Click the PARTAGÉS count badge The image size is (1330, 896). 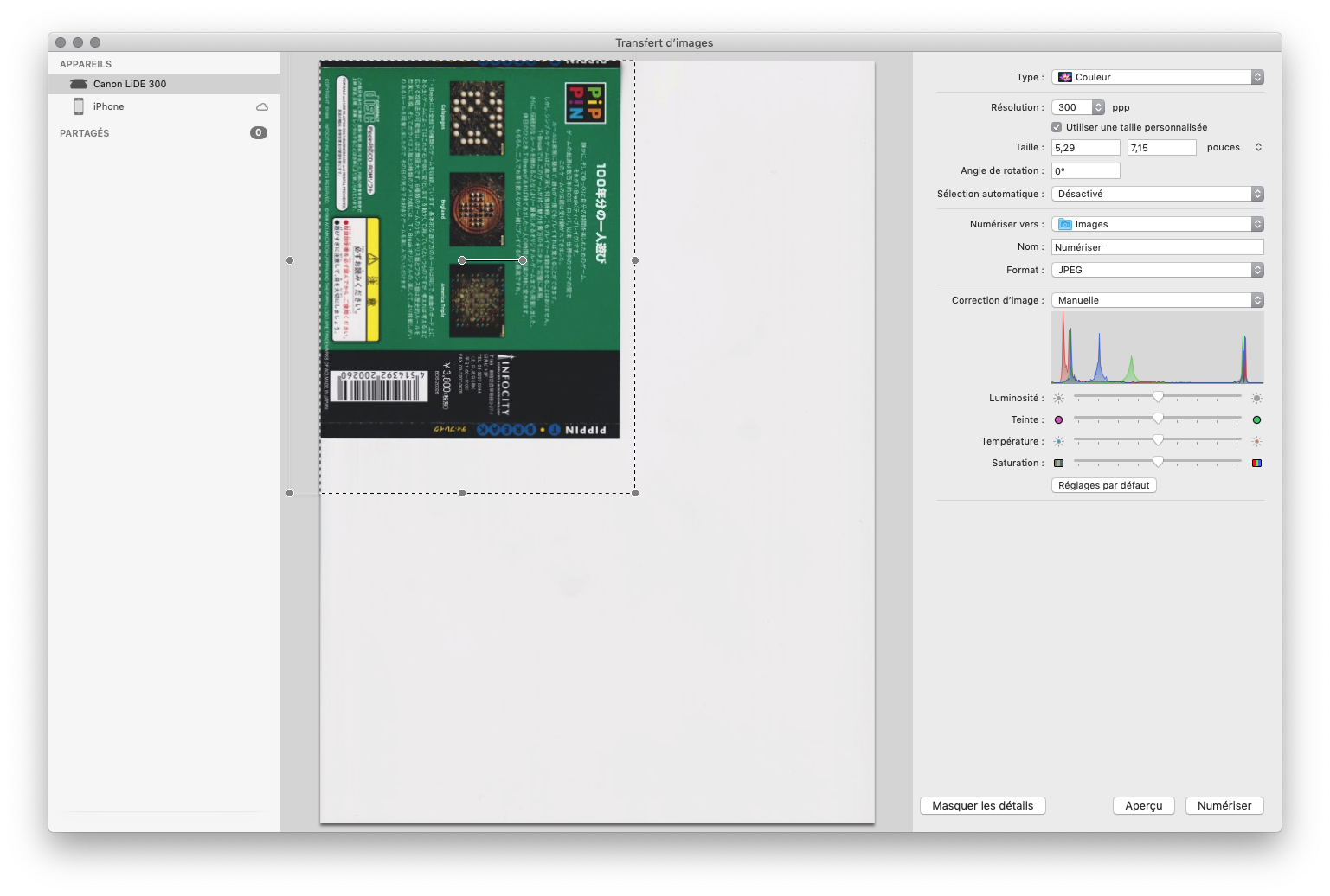259,132
